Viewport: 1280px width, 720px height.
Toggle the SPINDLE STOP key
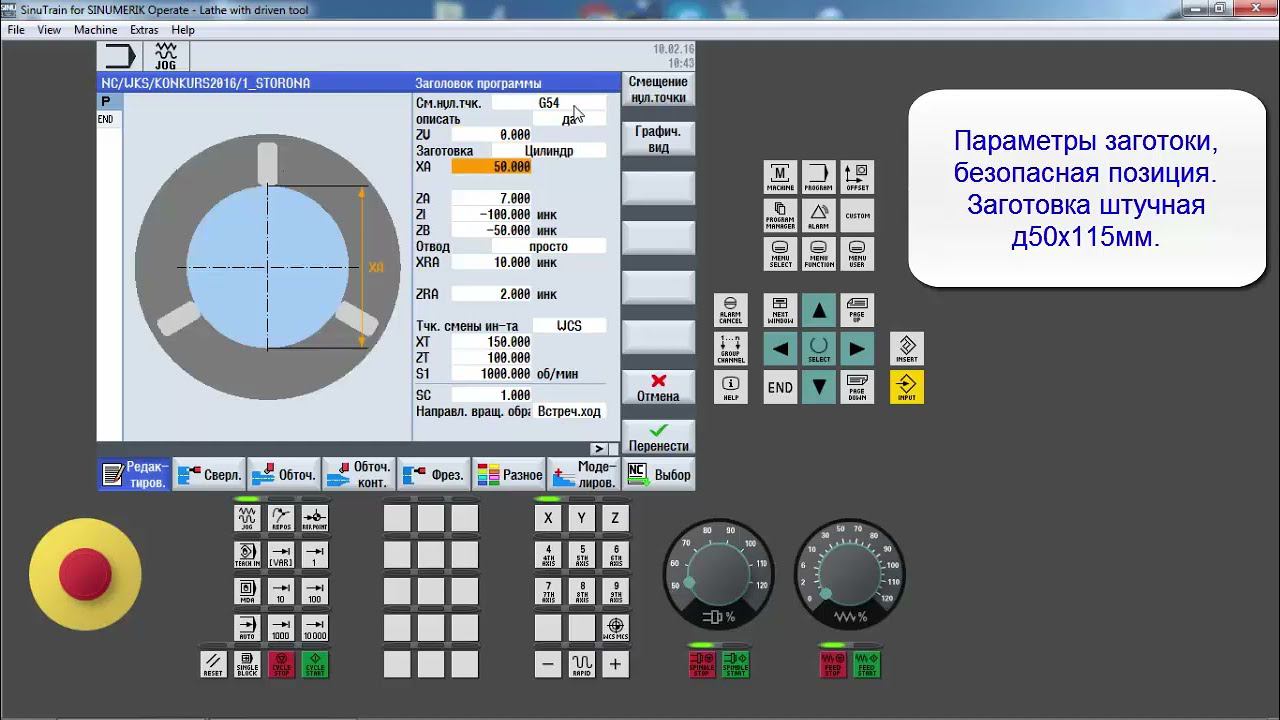pyautogui.click(x=703, y=664)
